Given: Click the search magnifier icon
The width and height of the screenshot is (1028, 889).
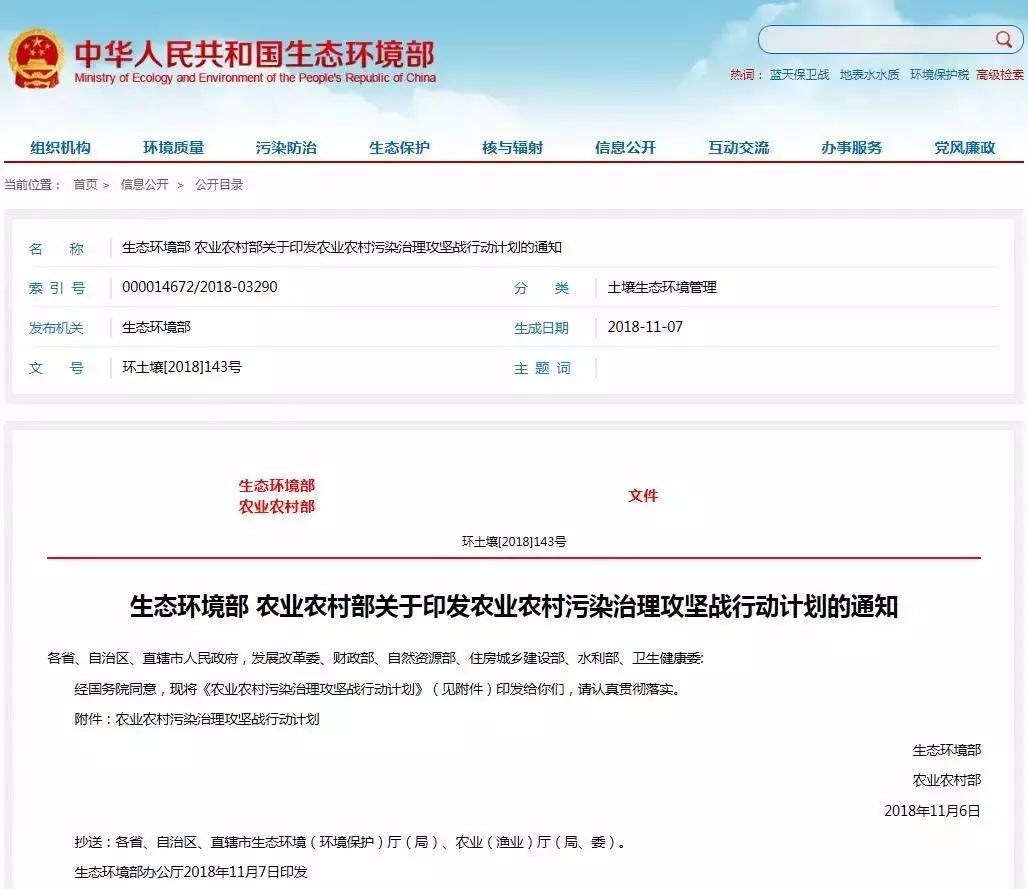Looking at the screenshot, I should 1003,39.
